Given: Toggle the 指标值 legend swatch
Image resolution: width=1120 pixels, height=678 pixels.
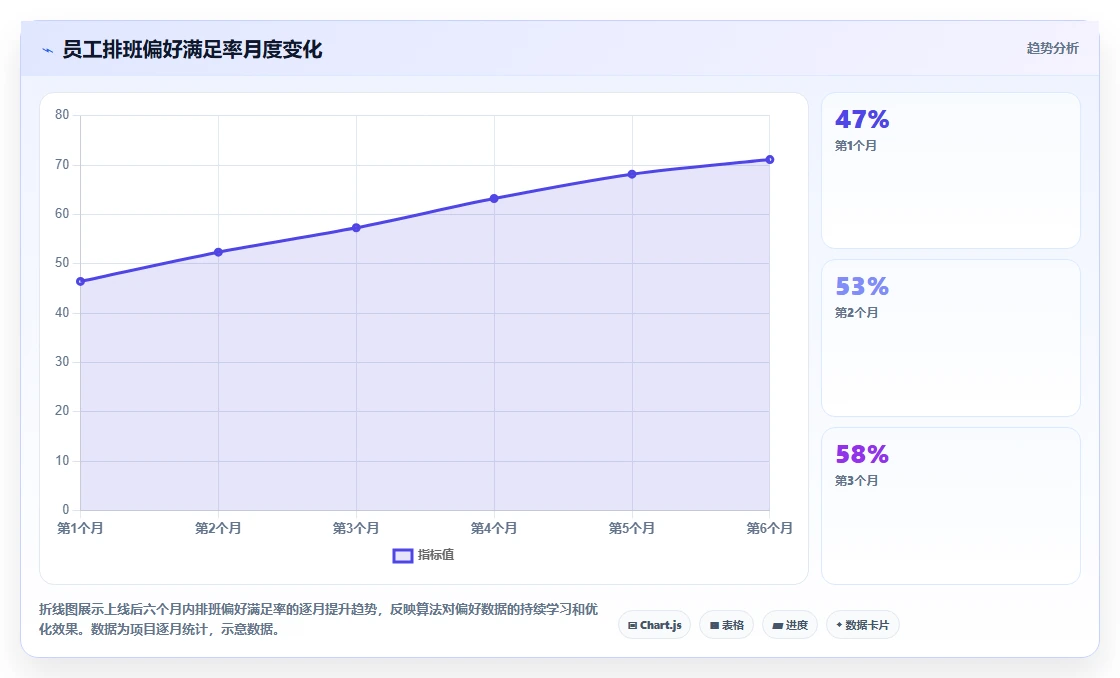Looking at the screenshot, I should point(403,555).
